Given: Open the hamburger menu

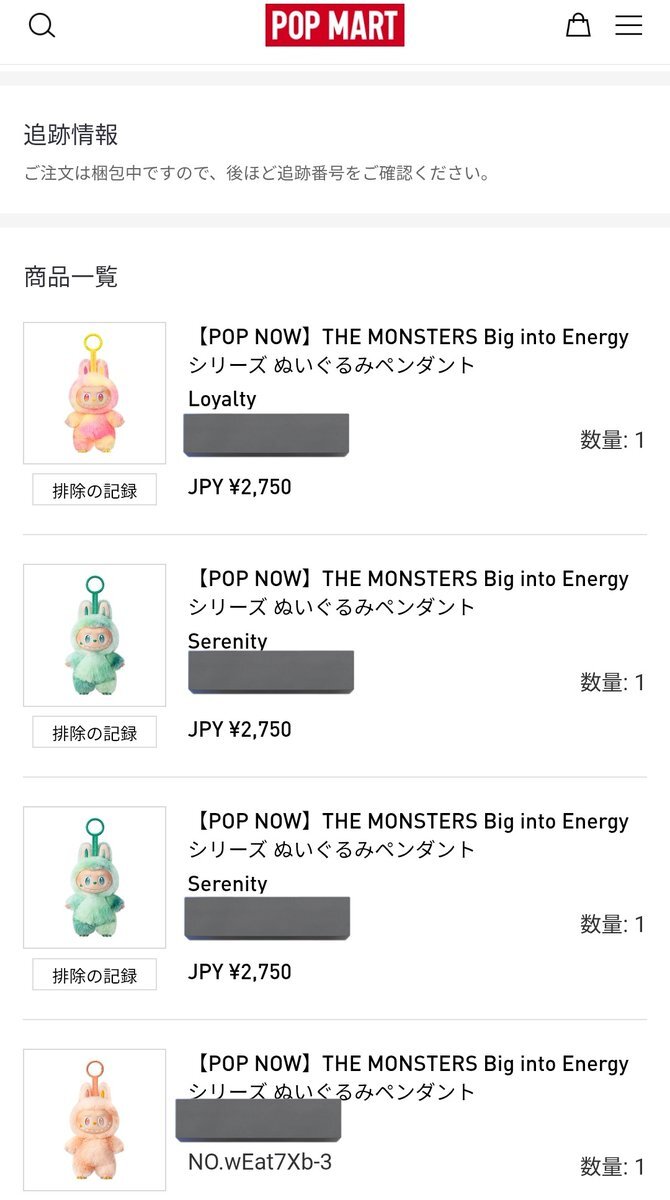Looking at the screenshot, I should pos(628,26).
